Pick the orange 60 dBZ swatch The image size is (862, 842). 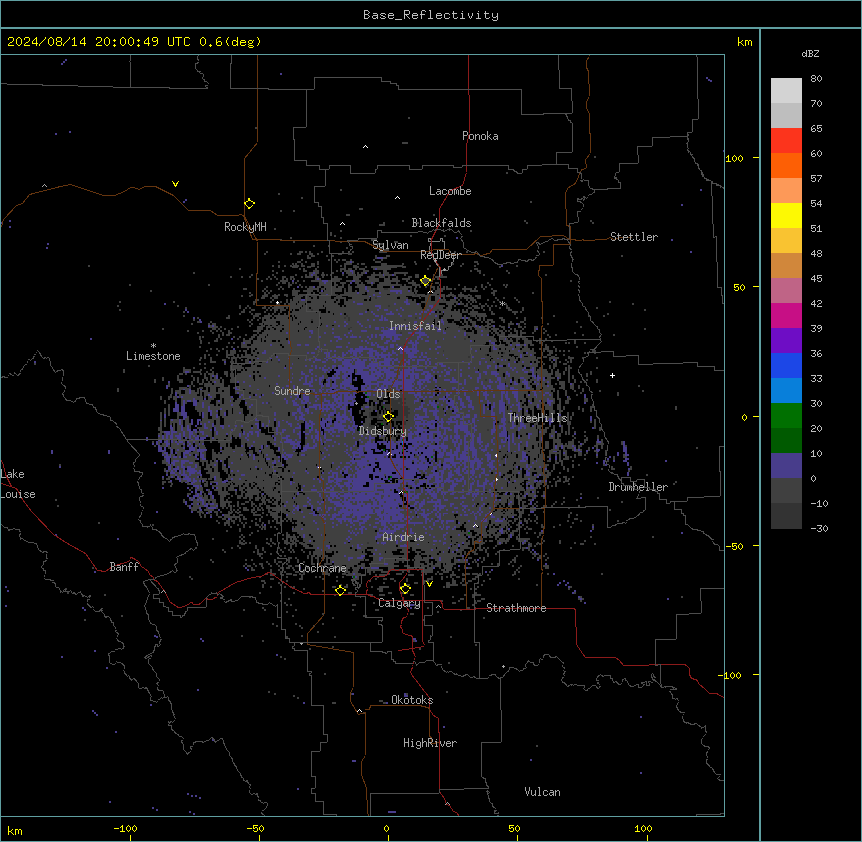pyautogui.click(x=786, y=165)
